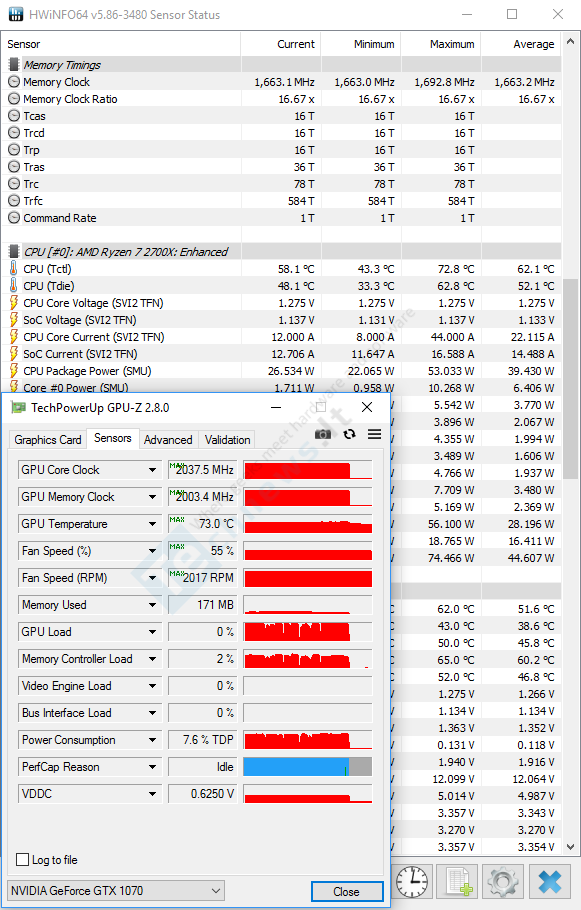
Task: Click thermometer icon next to CPU (Tctl)
Action: click(14, 269)
